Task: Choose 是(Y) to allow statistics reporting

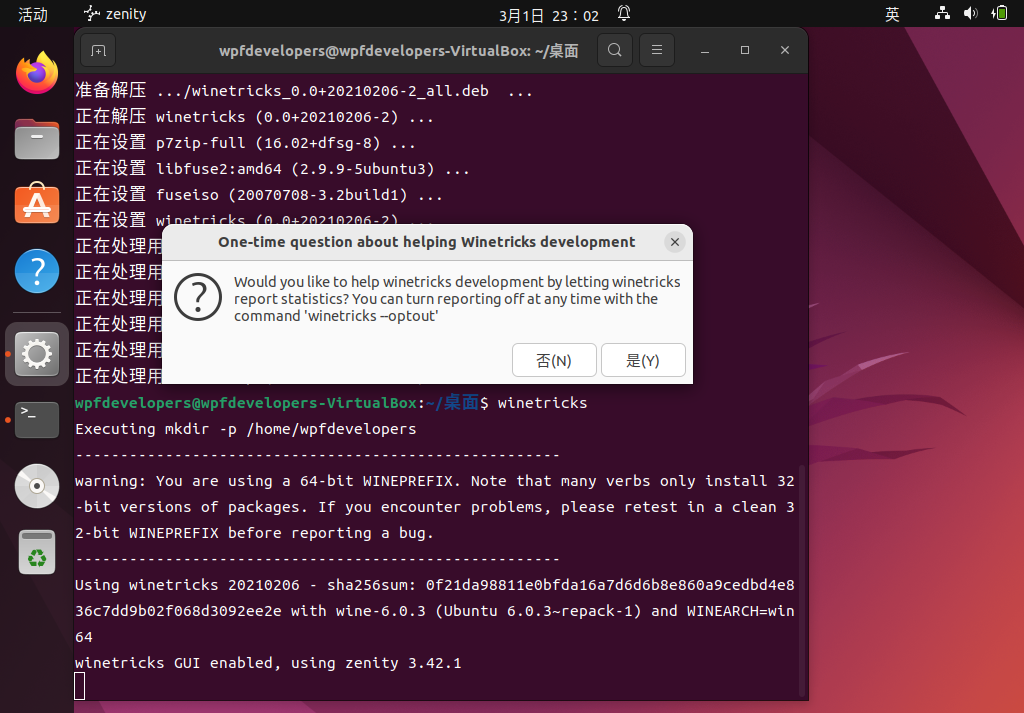Action: pos(643,360)
